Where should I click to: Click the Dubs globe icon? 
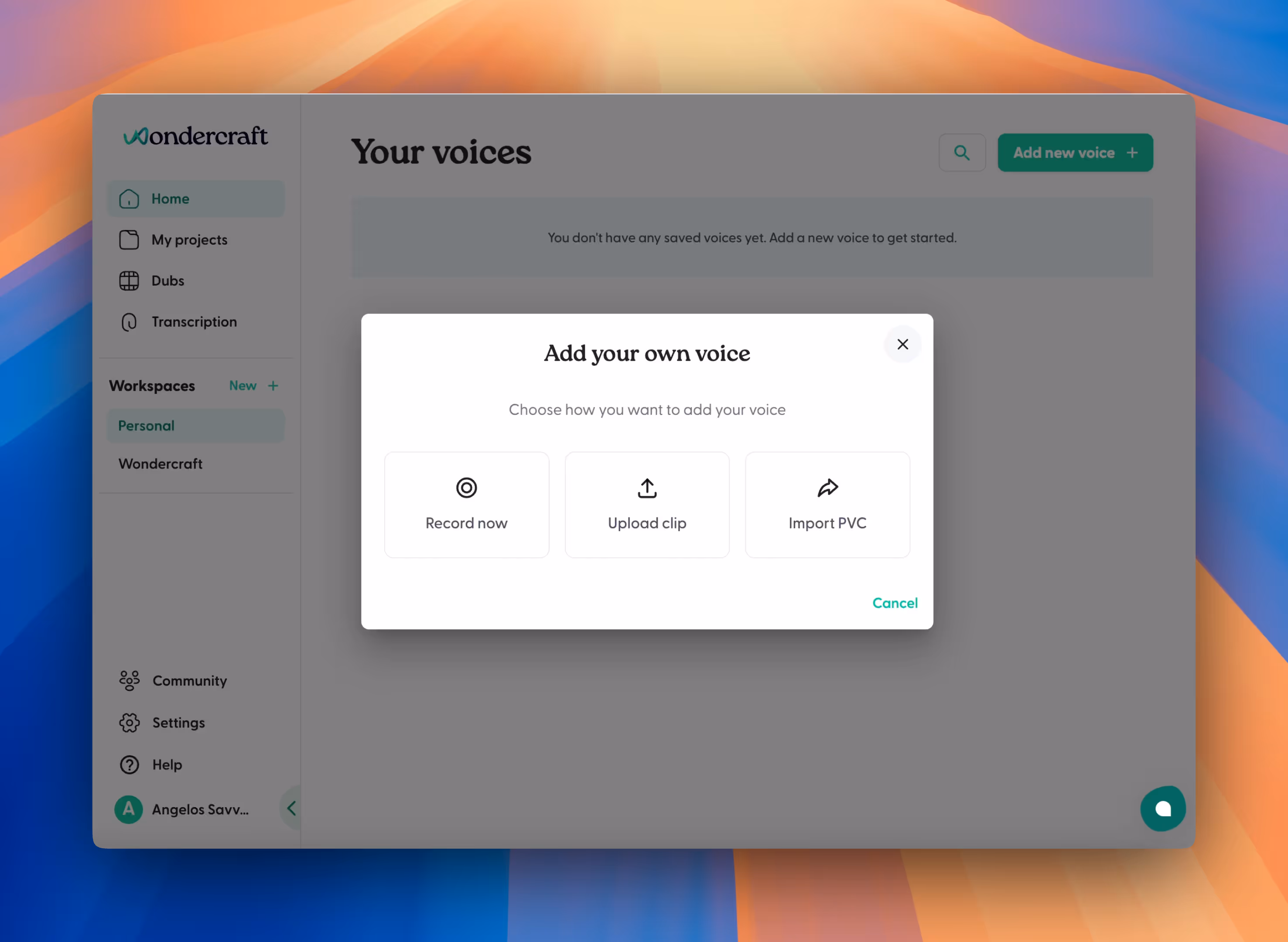click(129, 280)
